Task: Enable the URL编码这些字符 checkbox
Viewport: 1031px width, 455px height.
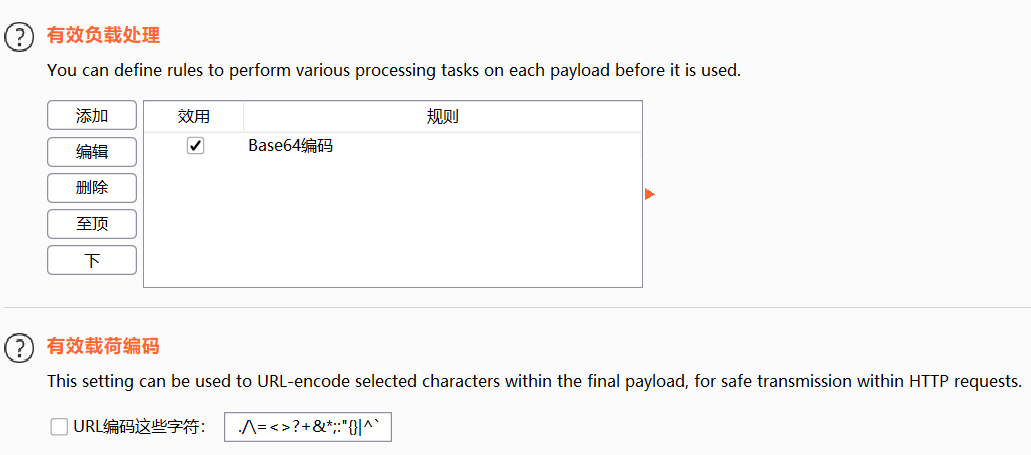Action: 59,428
